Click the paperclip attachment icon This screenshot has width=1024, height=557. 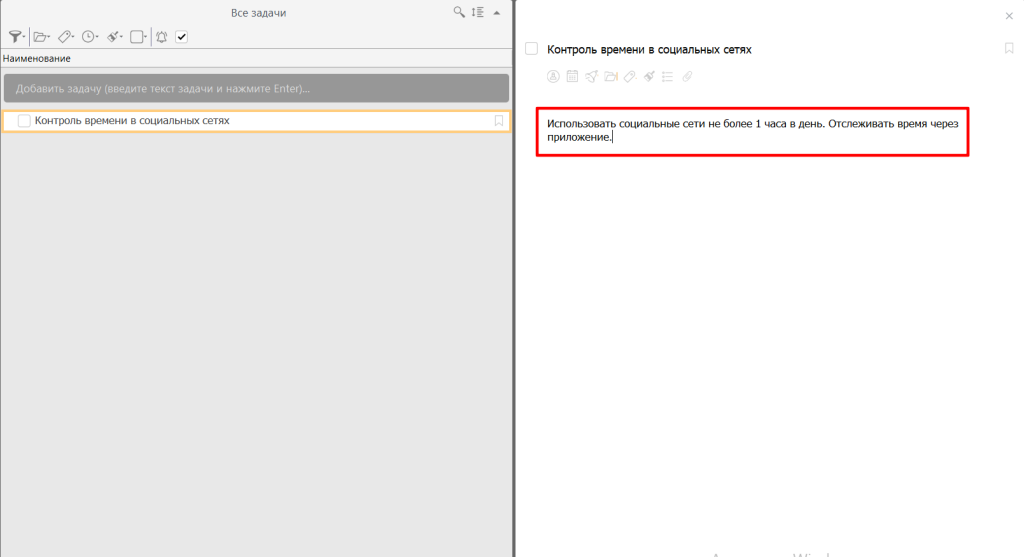pyautogui.click(x=687, y=76)
